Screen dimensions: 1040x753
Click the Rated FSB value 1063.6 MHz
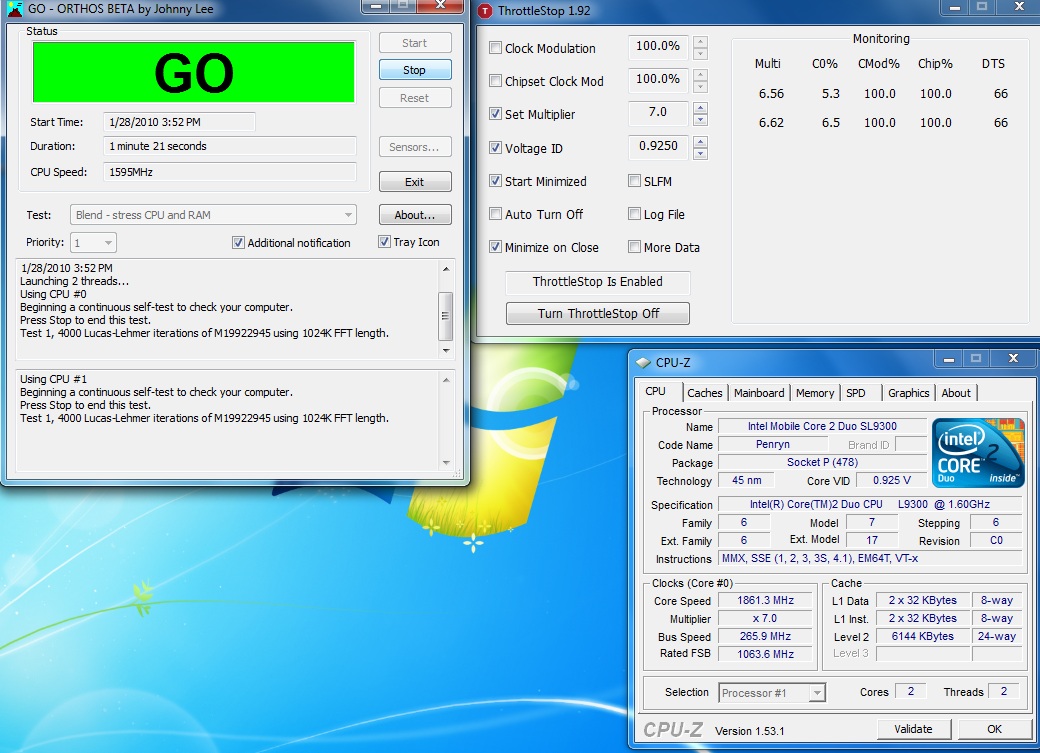(765, 654)
